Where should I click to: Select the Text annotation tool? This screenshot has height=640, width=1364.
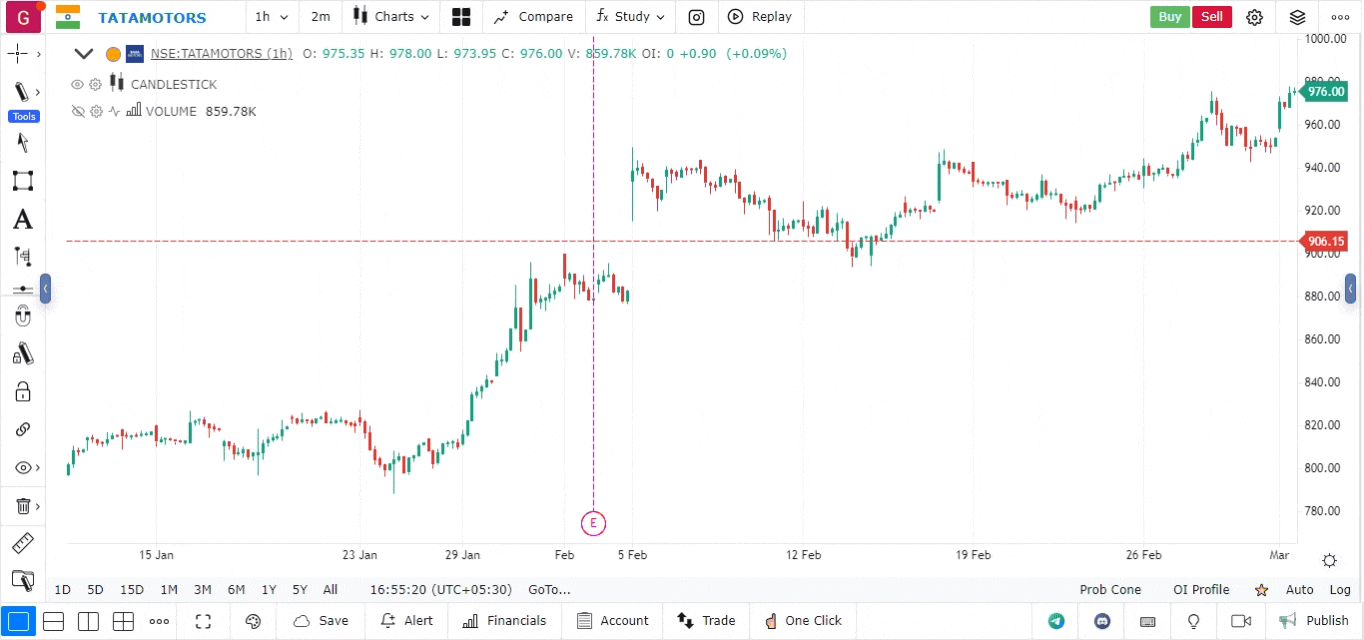click(x=22, y=219)
